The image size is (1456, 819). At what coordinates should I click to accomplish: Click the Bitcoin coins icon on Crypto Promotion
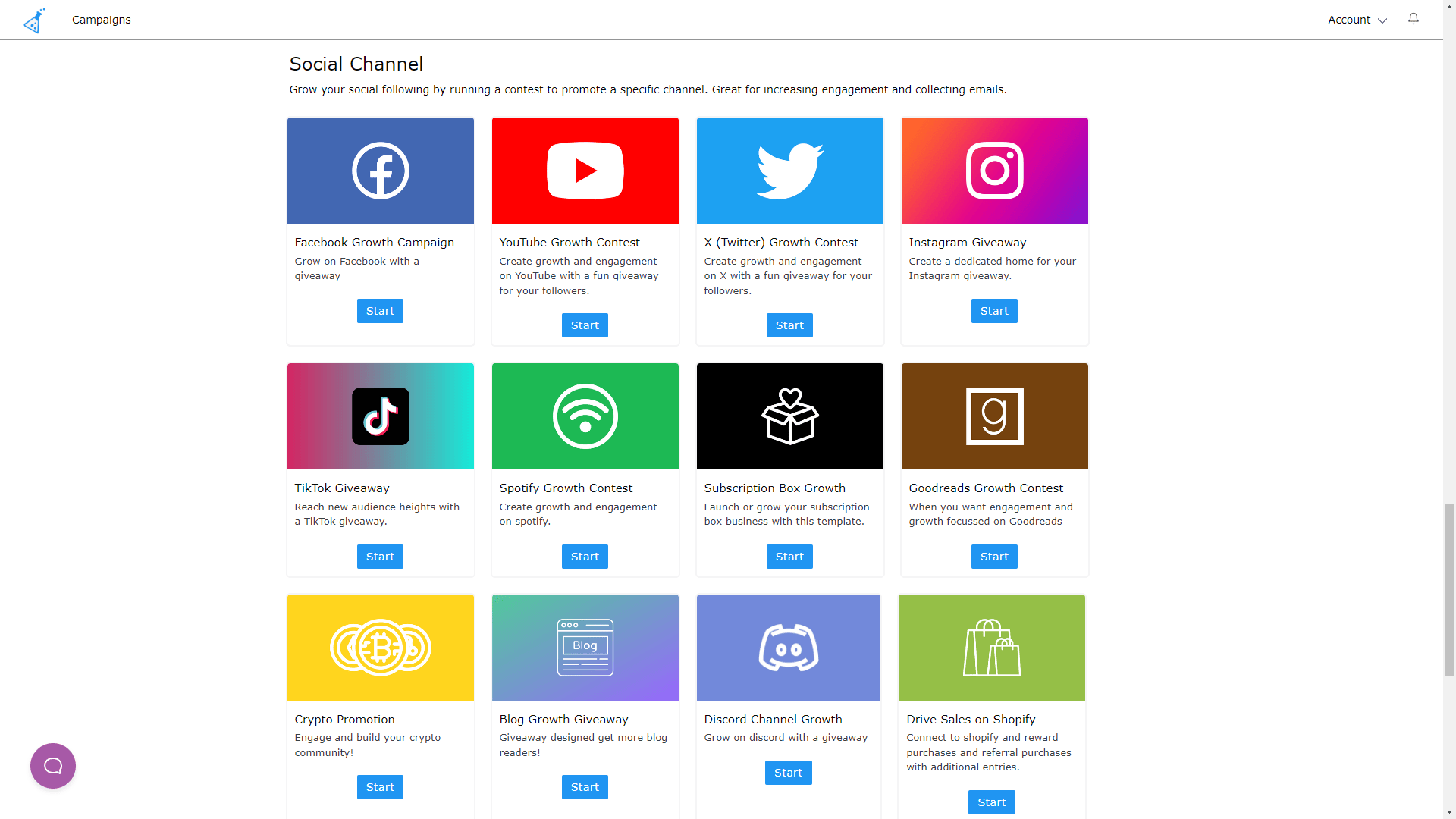(380, 647)
